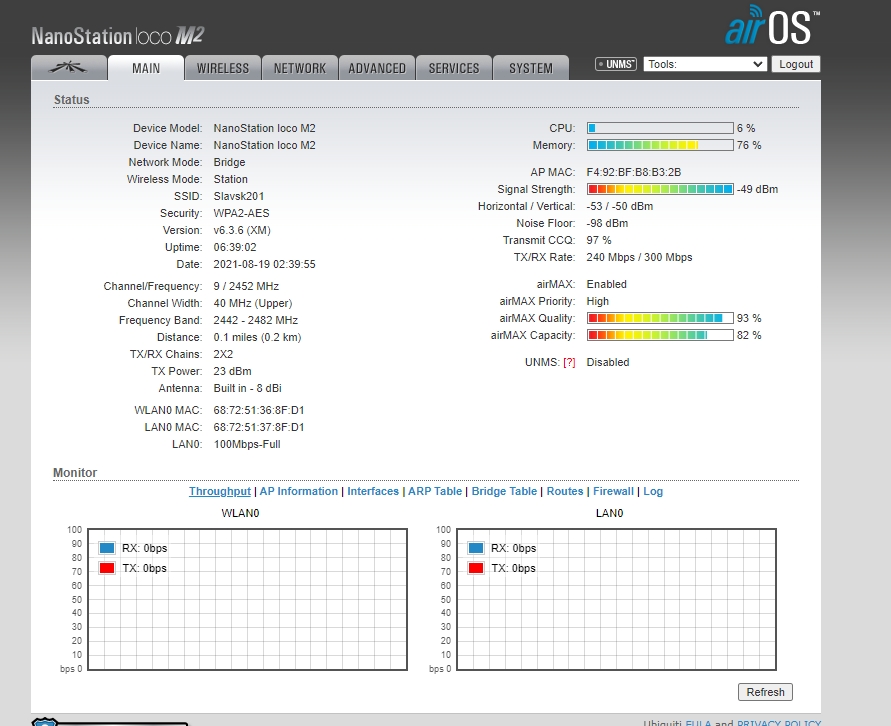Viewport: 891px width, 726px height.
Task: Open the Ubiquiti logo tab
Action: click(x=69, y=68)
